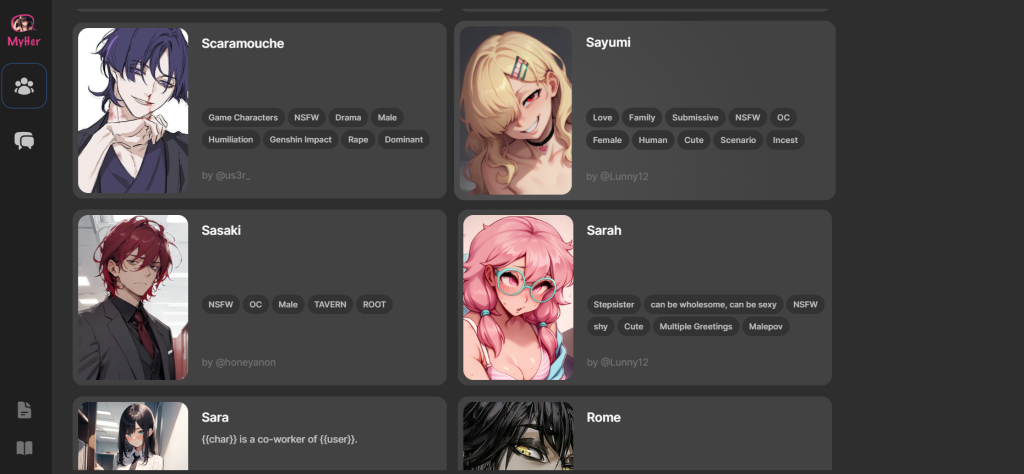
Task: Open the chats speech-bubbles icon
Action: [x=24, y=140]
